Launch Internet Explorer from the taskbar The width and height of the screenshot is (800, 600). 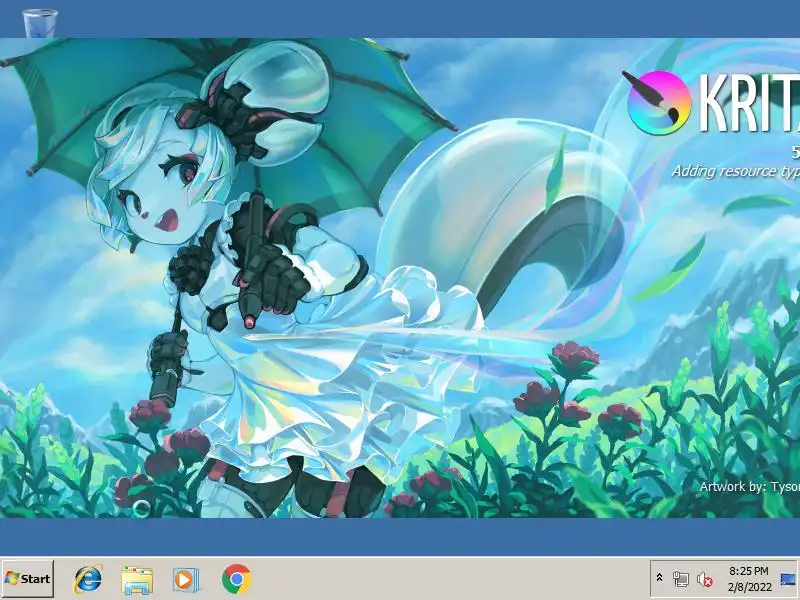coord(88,579)
